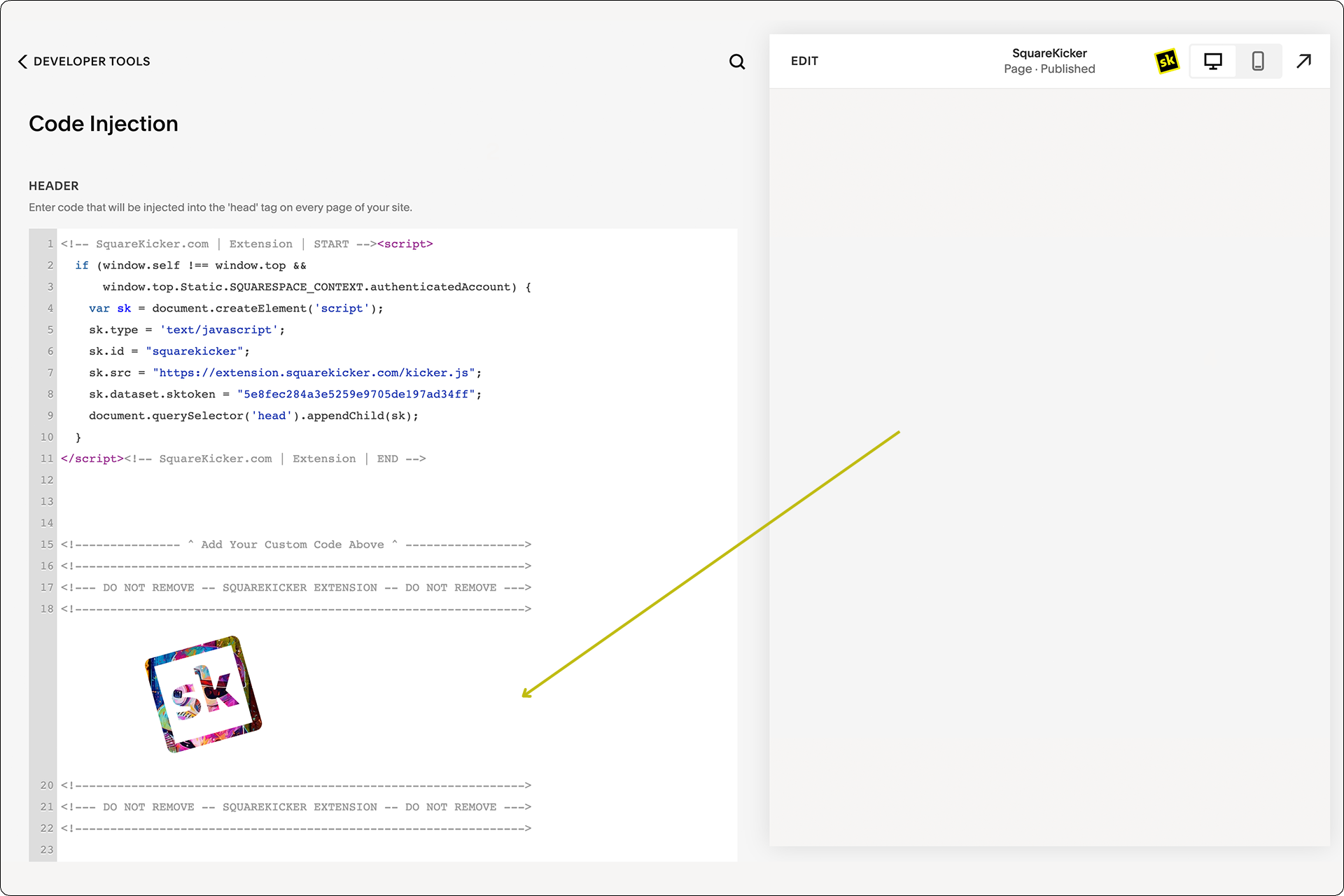Viewport: 1344px width, 896px height.
Task: Click the var sk createElement line
Action: (236, 309)
